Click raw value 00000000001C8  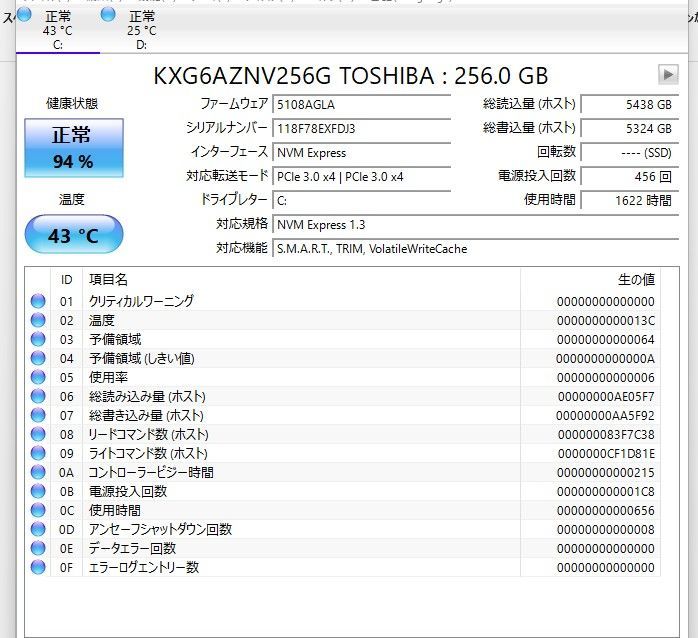point(606,492)
